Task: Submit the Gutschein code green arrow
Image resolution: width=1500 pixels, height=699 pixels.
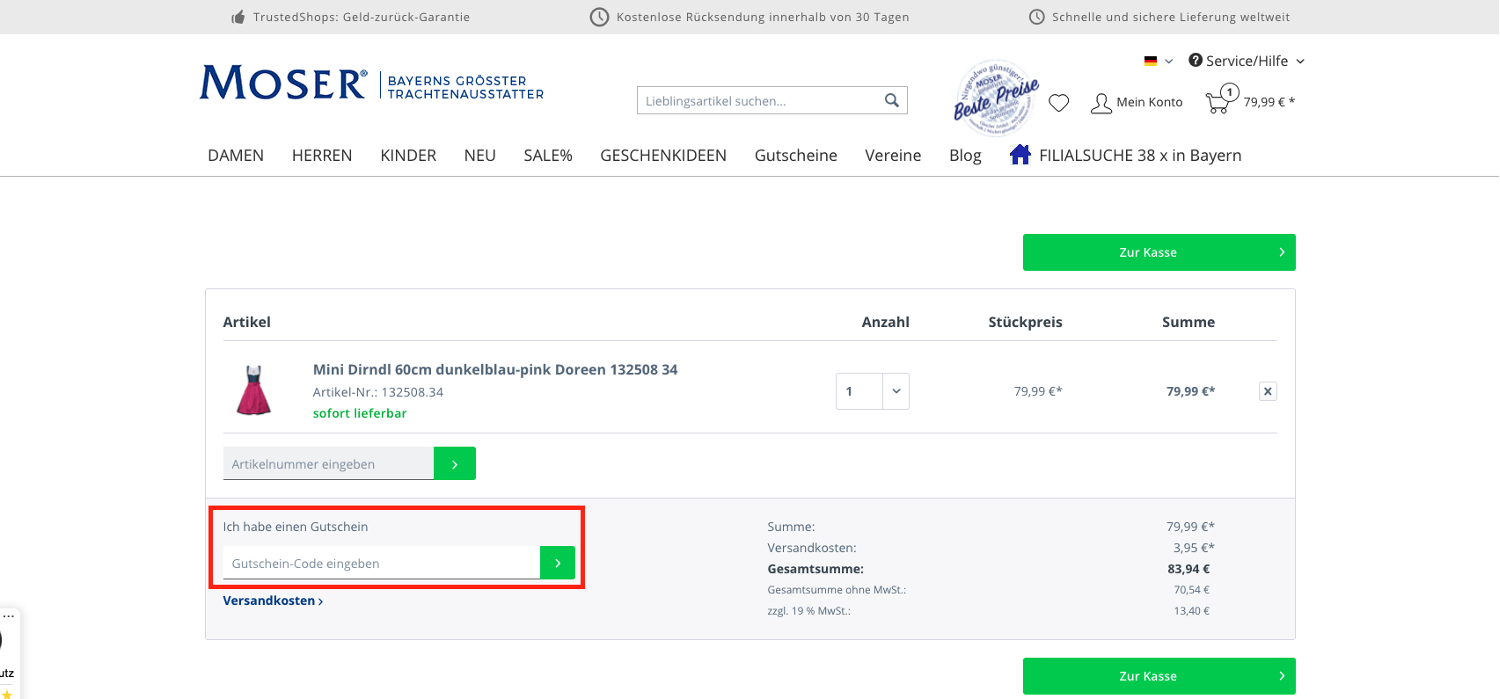Action: click(x=558, y=563)
